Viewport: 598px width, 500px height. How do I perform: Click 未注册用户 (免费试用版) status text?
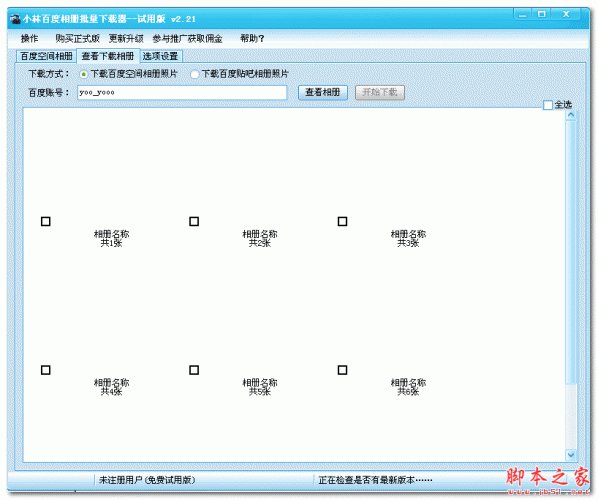click(147, 480)
